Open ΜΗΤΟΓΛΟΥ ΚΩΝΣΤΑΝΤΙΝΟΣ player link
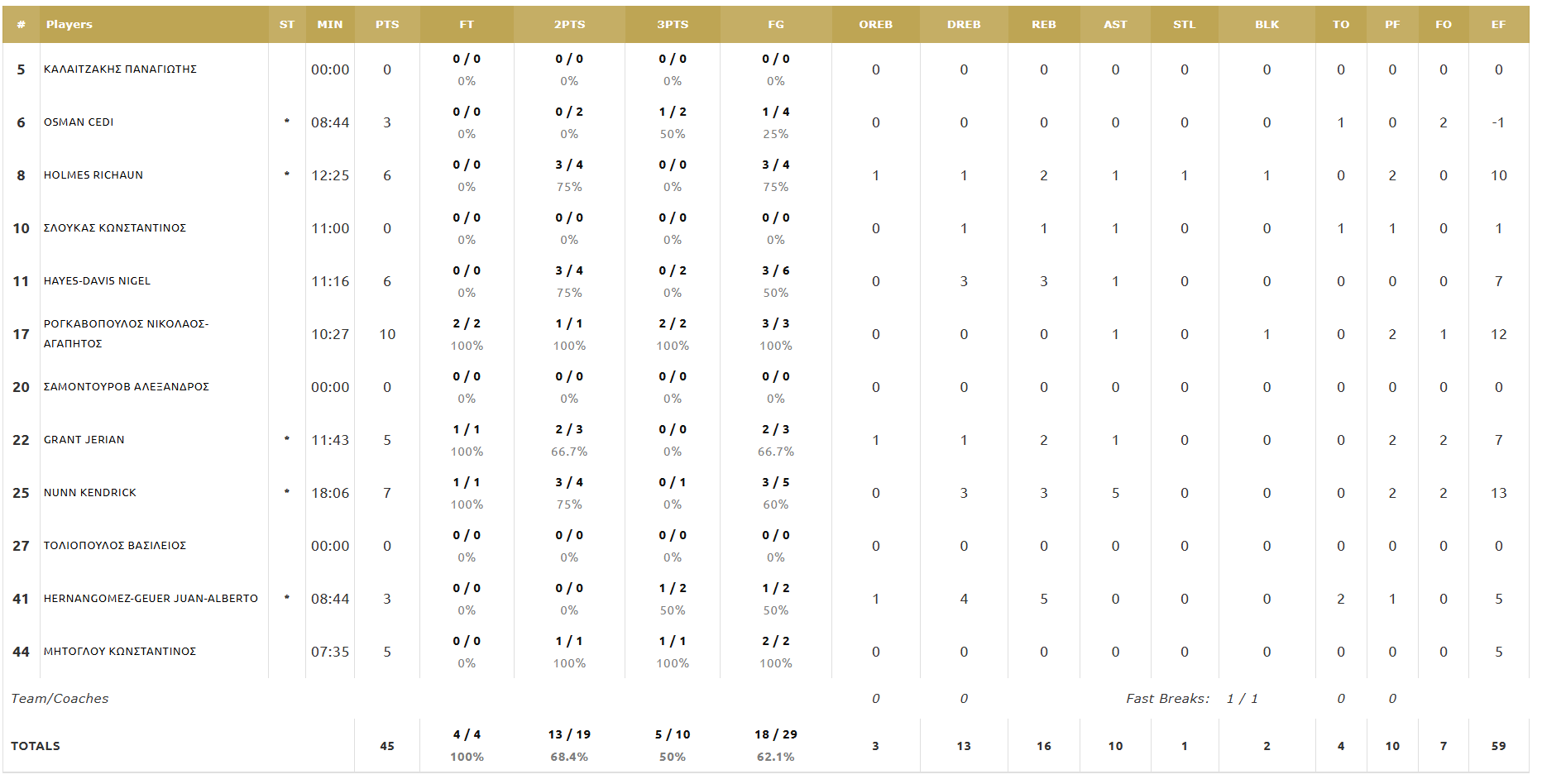1542x784 pixels. pos(120,652)
